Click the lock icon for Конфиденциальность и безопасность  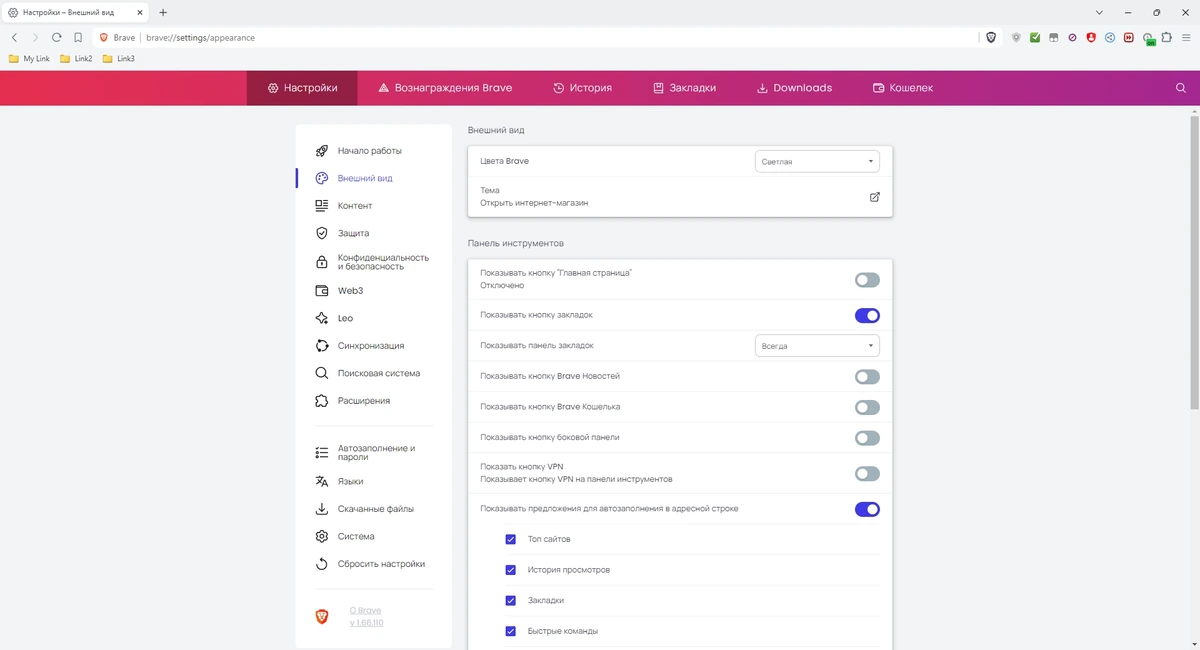click(x=321, y=262)
